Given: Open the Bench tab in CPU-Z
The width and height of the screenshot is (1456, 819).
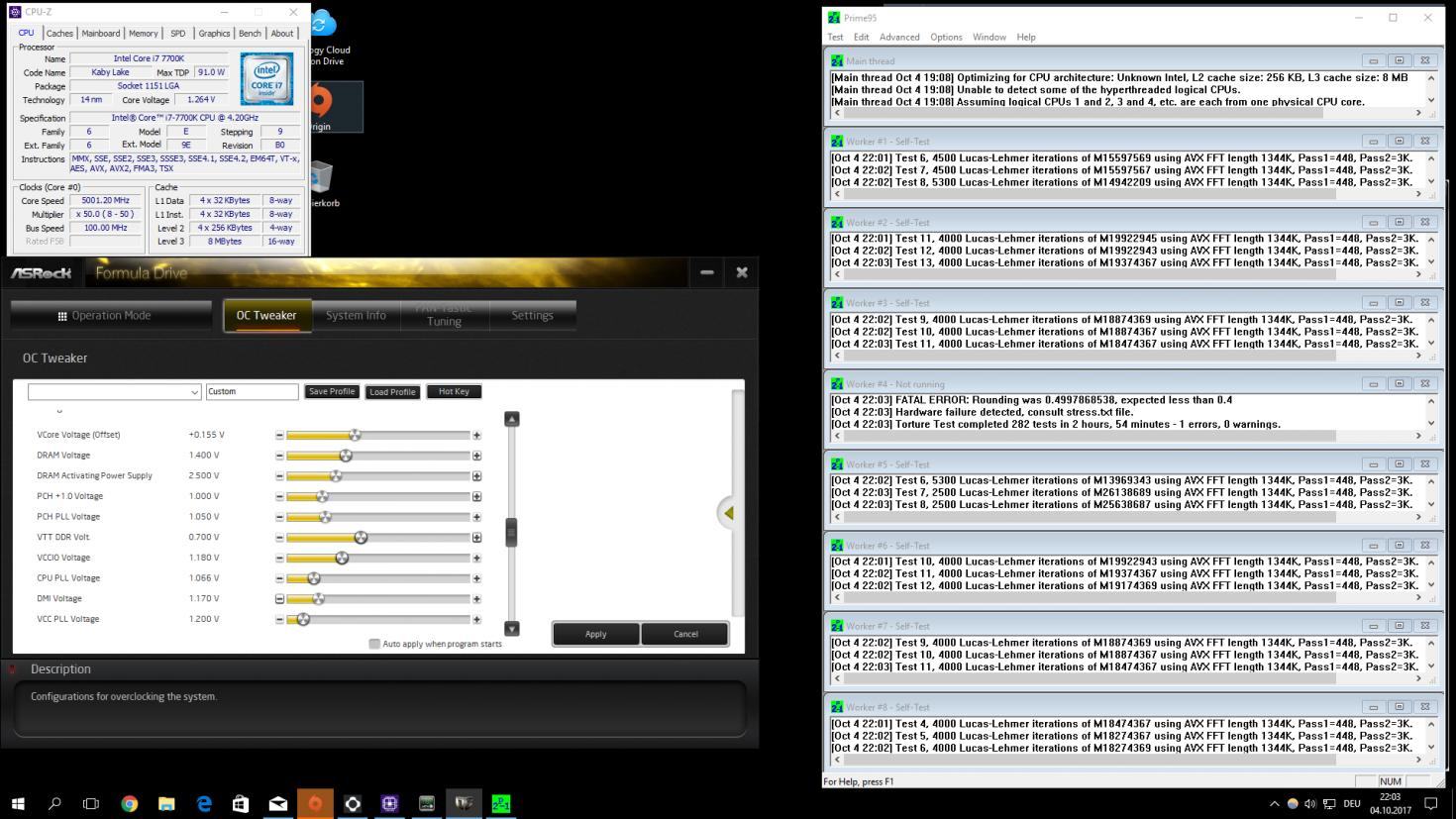Looking at the screenshot, I should (250, 33).
